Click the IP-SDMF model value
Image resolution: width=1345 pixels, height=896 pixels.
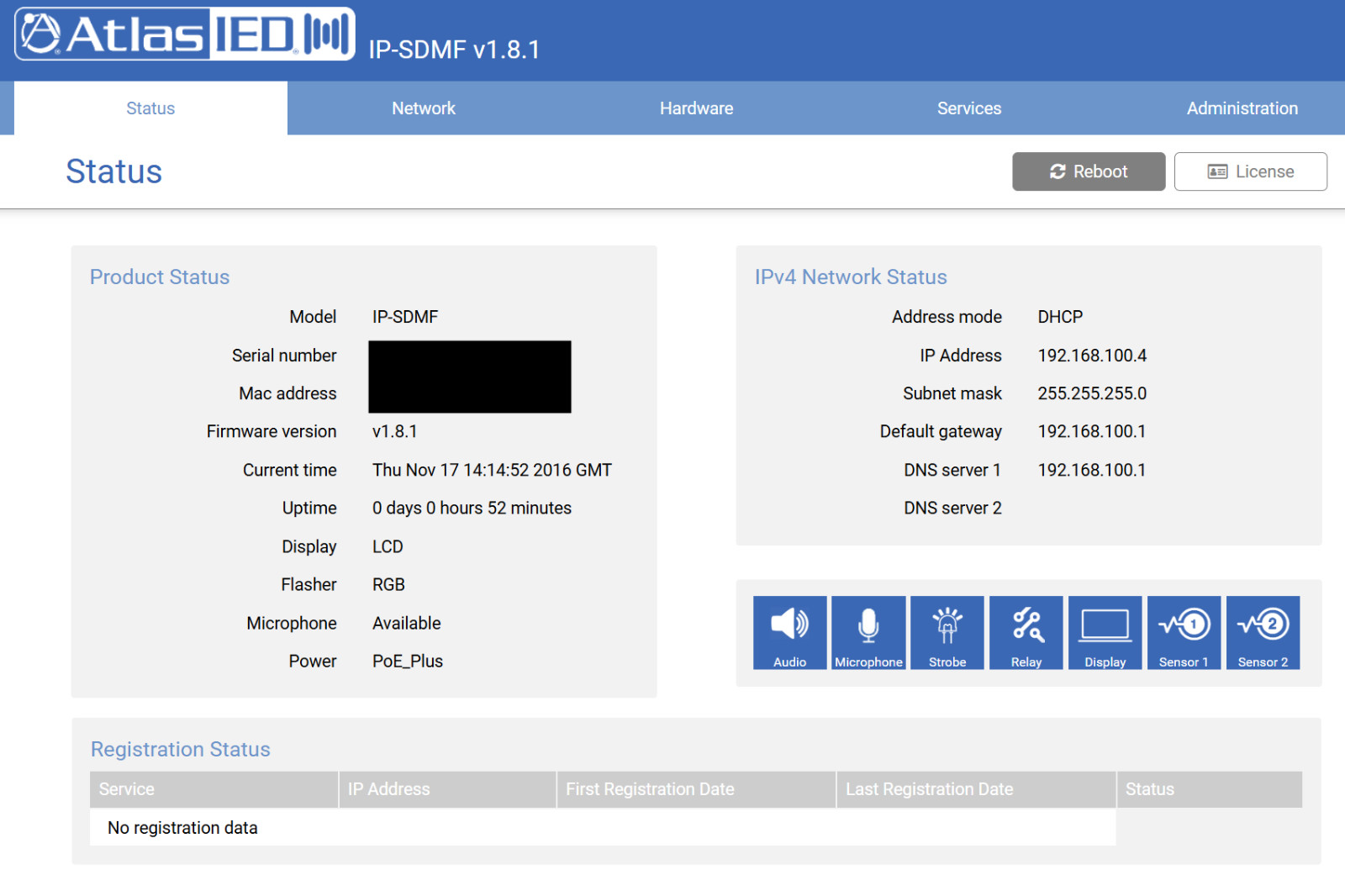[405, 317]
